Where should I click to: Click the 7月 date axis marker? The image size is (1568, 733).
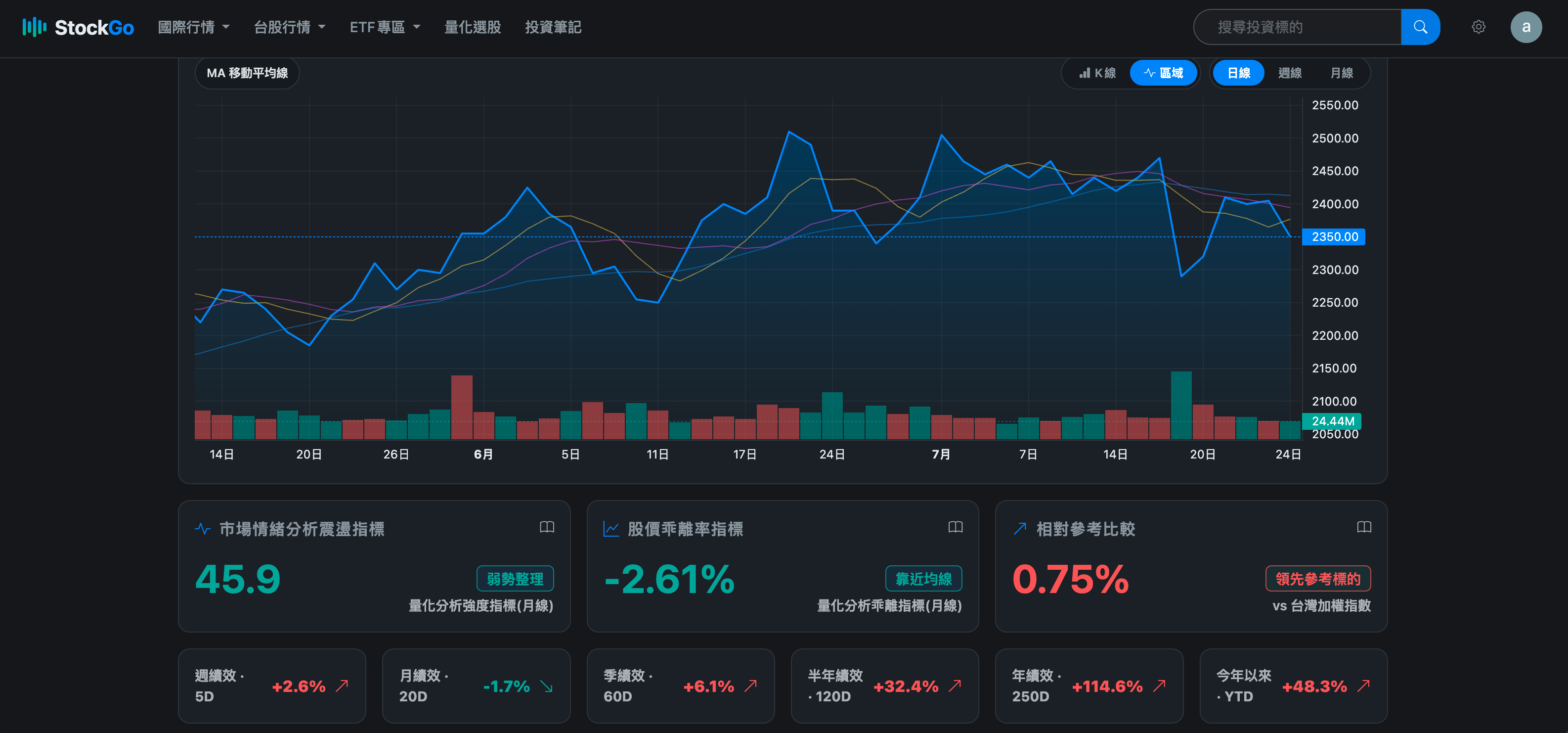tap(941, 454)
